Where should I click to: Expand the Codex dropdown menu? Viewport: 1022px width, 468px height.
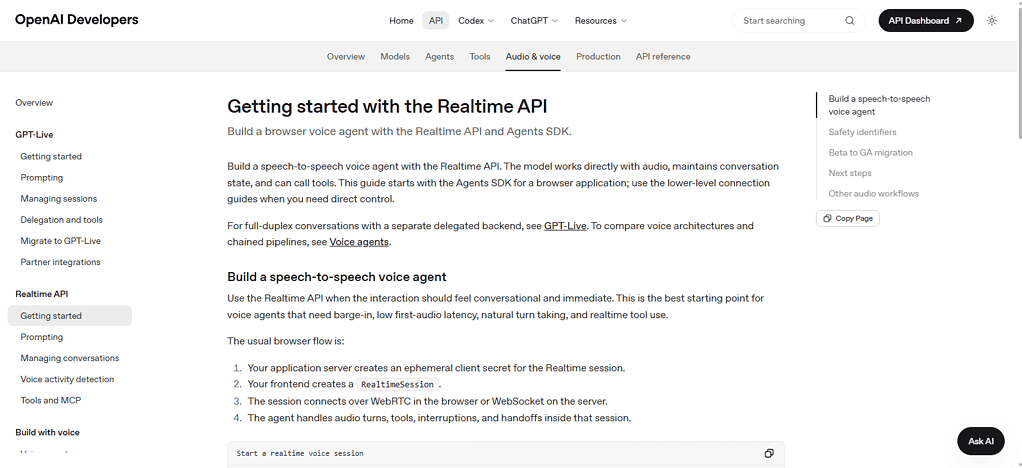pyautogui.click(x=476, y=21)
